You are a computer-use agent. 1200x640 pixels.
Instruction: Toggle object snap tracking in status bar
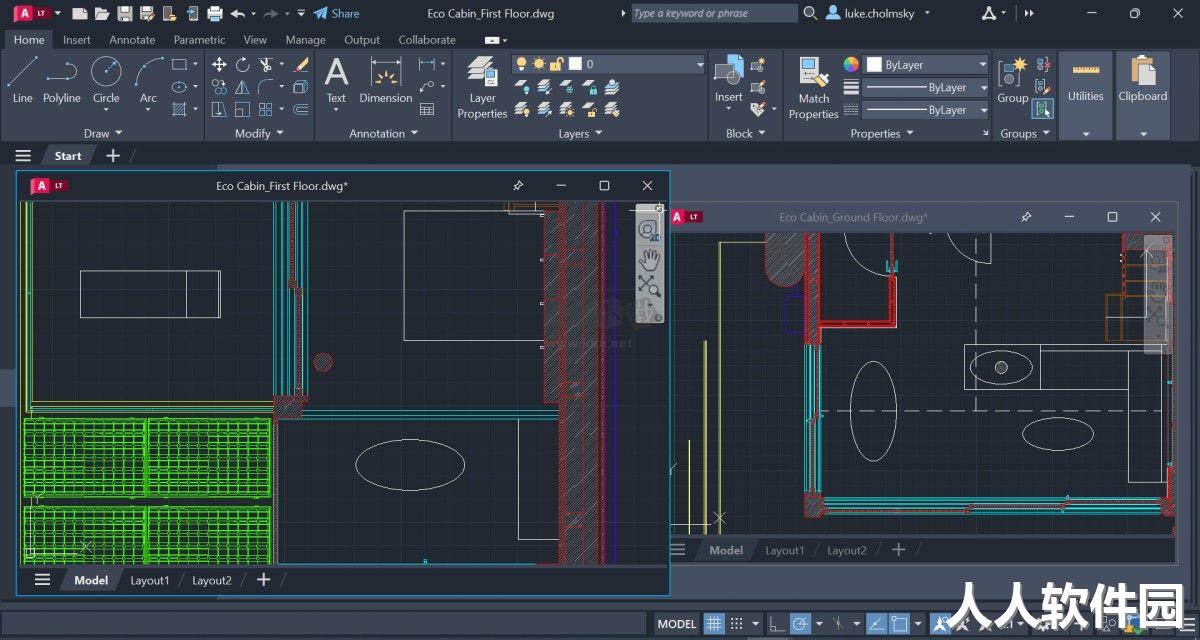click(876, 624)
